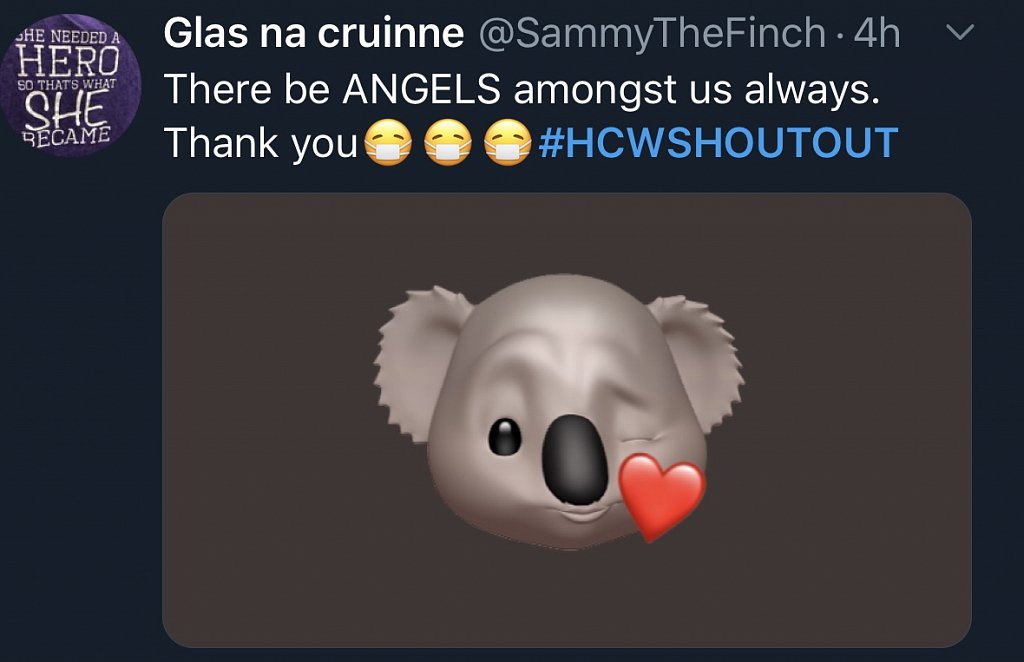Click the koala's right fluffy ear

pos(697,360)
